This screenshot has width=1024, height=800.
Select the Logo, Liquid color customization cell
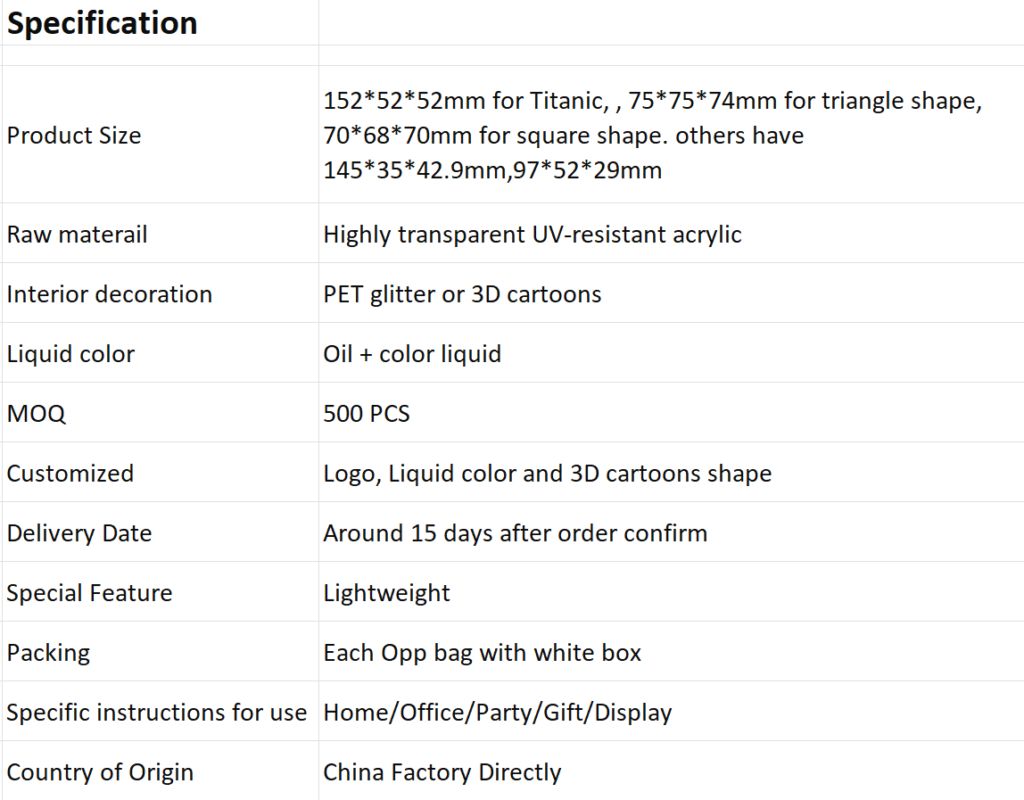pyautogui.click(x=671, y=472)
